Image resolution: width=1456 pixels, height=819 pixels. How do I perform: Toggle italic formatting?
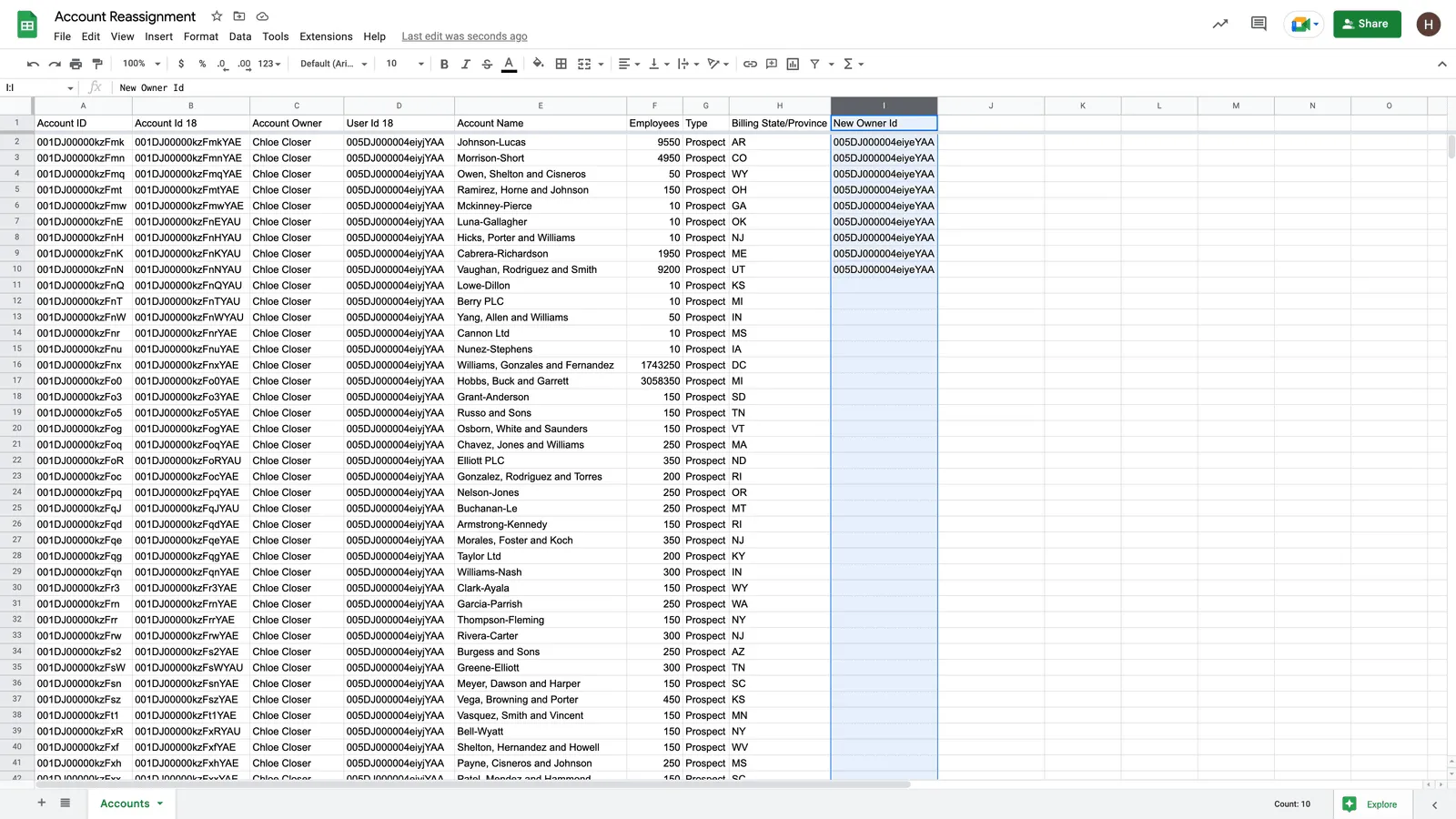pos(466,64)
